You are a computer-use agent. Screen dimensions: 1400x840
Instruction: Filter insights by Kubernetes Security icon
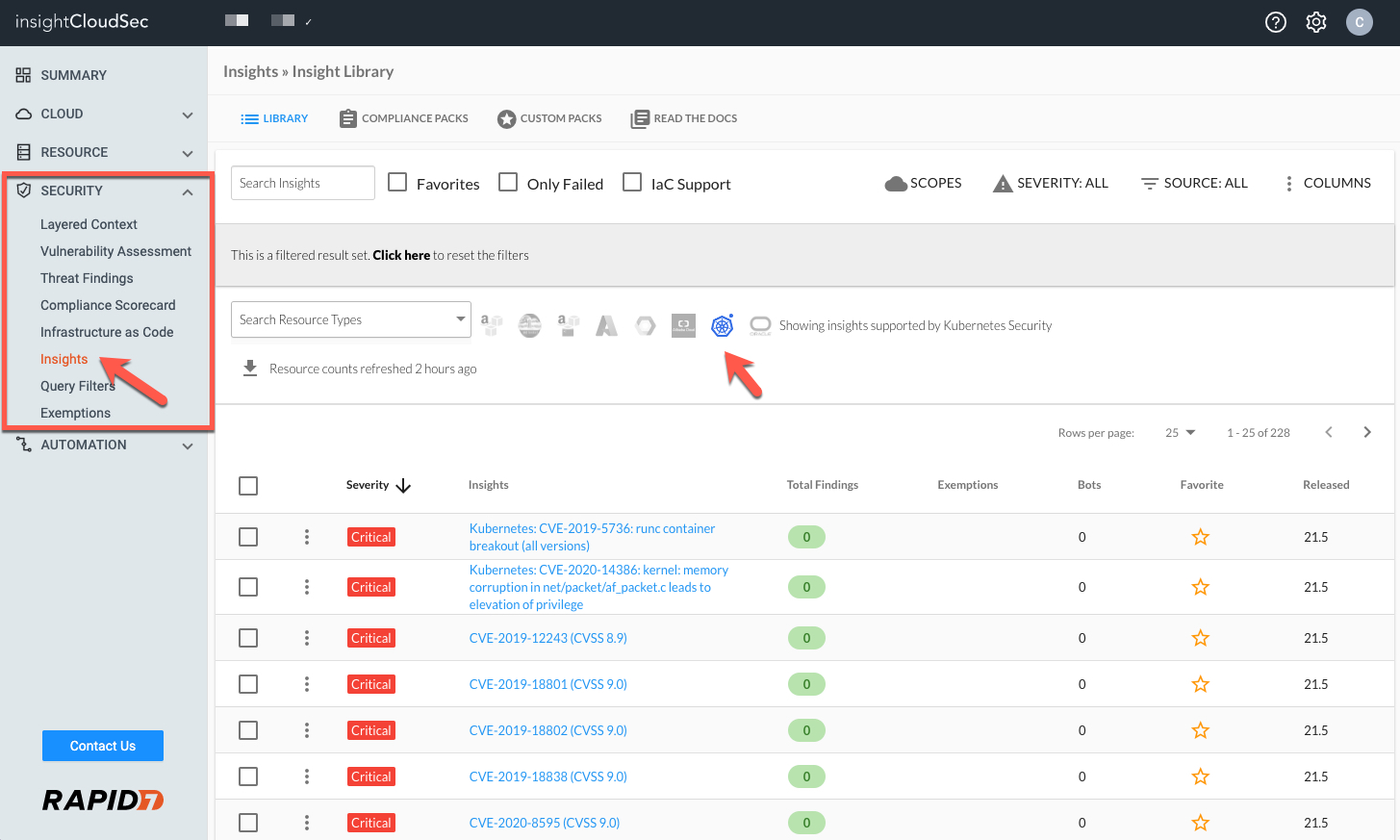pyautogui.click(x=722, y=325)
